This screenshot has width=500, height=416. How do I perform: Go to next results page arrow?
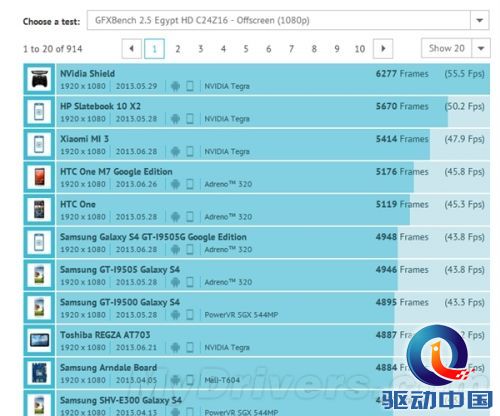[x=383, y=49]
